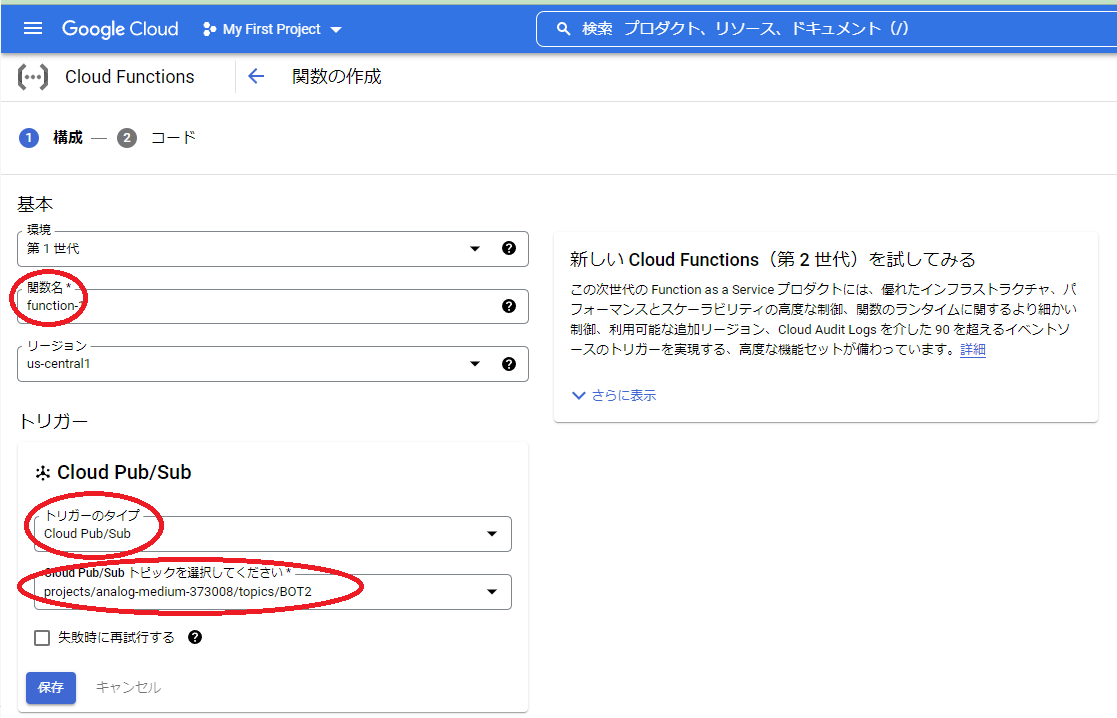
Task: Click the Google Cloud logo
Action: pos(120,28)
